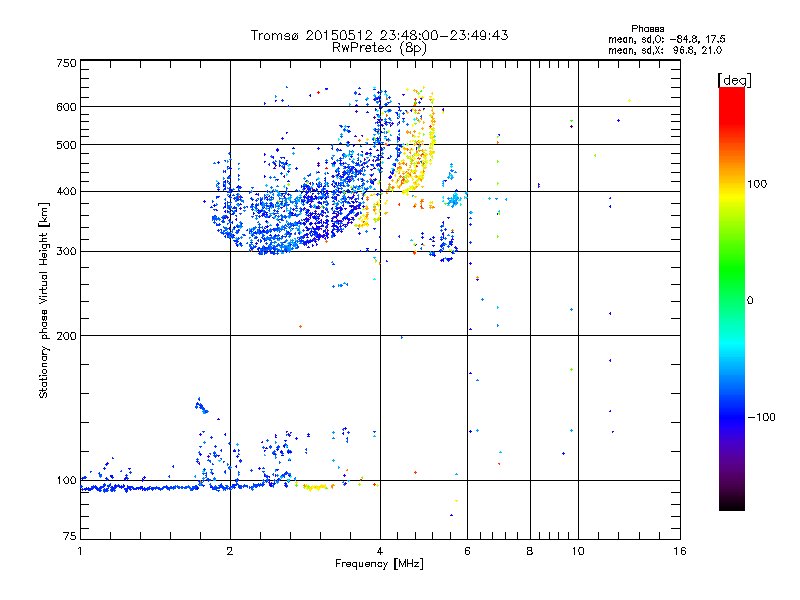Click x-axis tick label '6'

point(467,551)
